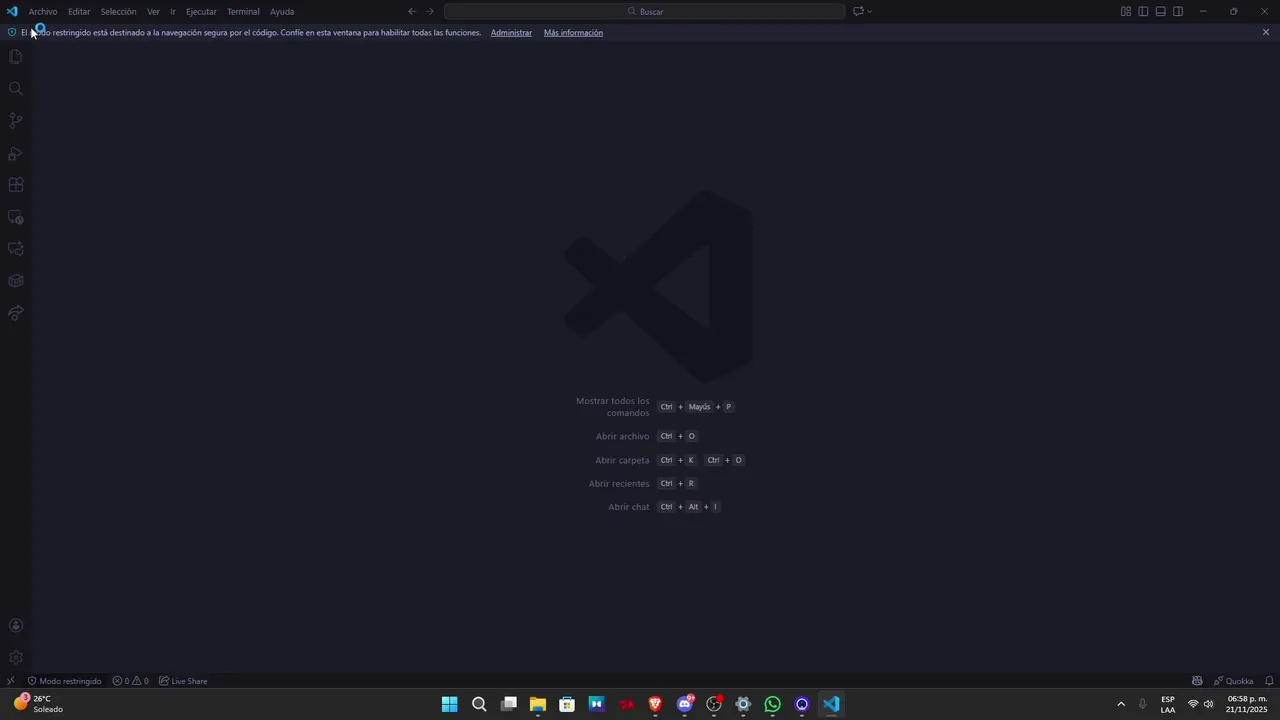
Task: Open the Live Share arrow icon in activity bar
Action: pos(15,313)
